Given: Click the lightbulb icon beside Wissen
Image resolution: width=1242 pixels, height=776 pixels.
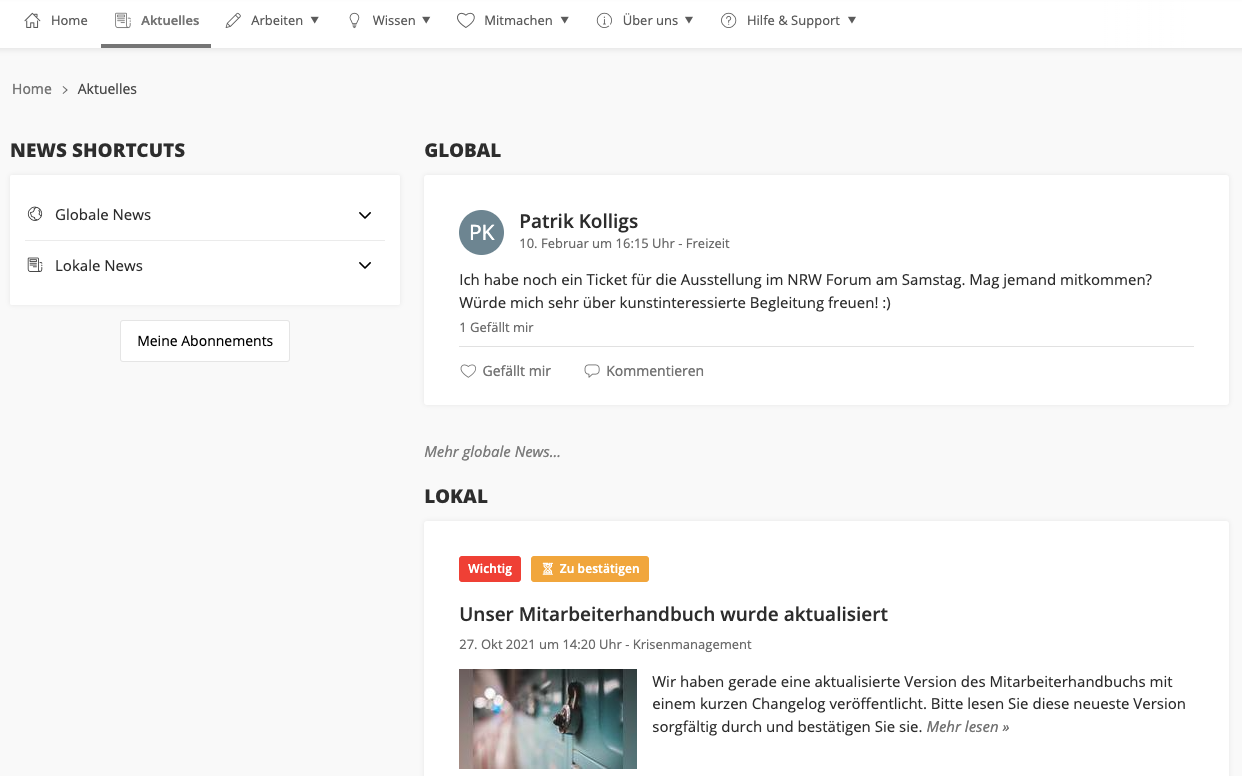Looking at the screenshot, I should [x=354, y=20].
